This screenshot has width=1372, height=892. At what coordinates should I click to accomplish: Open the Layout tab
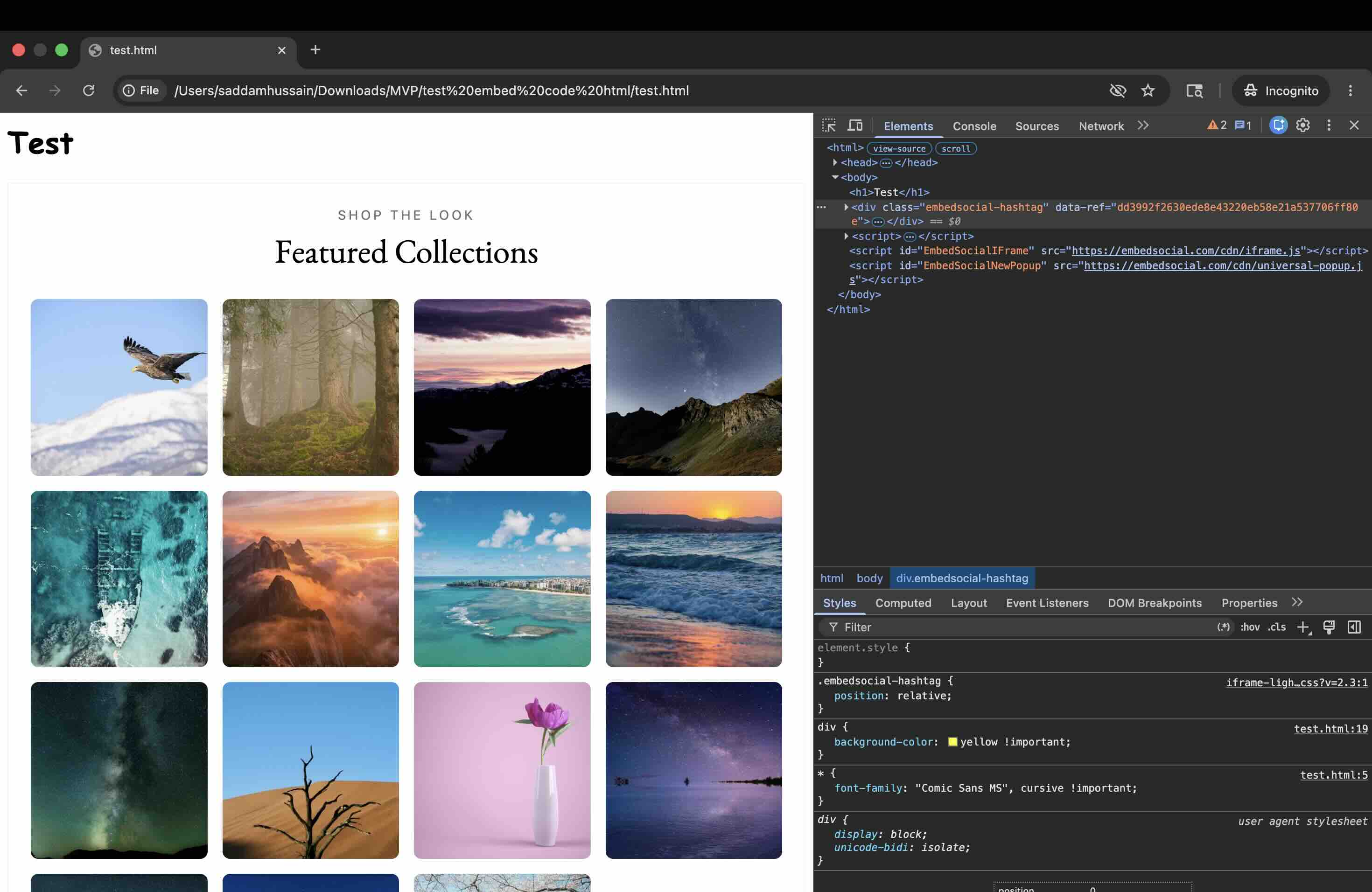click(x=968, y=603)
